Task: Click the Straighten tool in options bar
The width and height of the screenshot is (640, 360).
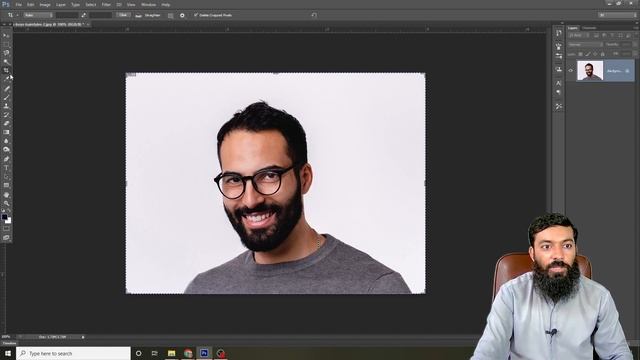Action: pyautogui.click(x=149, y=15)
